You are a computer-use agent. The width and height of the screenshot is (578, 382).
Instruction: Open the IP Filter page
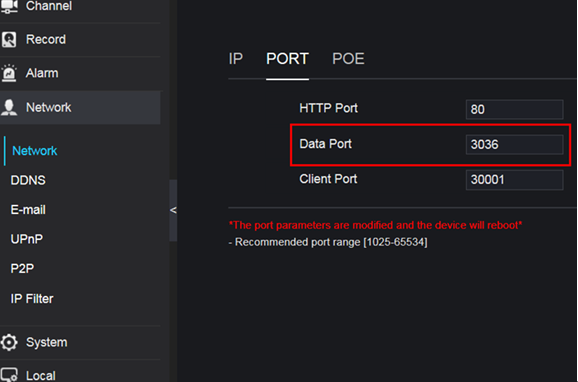[32, 299]
